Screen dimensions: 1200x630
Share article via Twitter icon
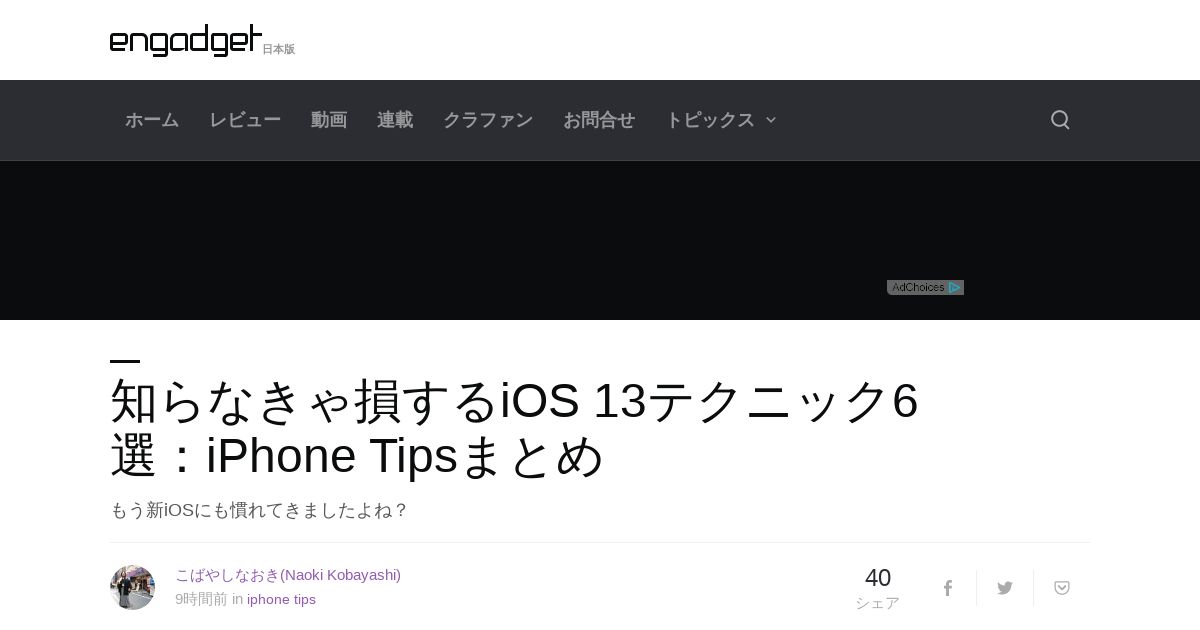tap(1005, 588)
